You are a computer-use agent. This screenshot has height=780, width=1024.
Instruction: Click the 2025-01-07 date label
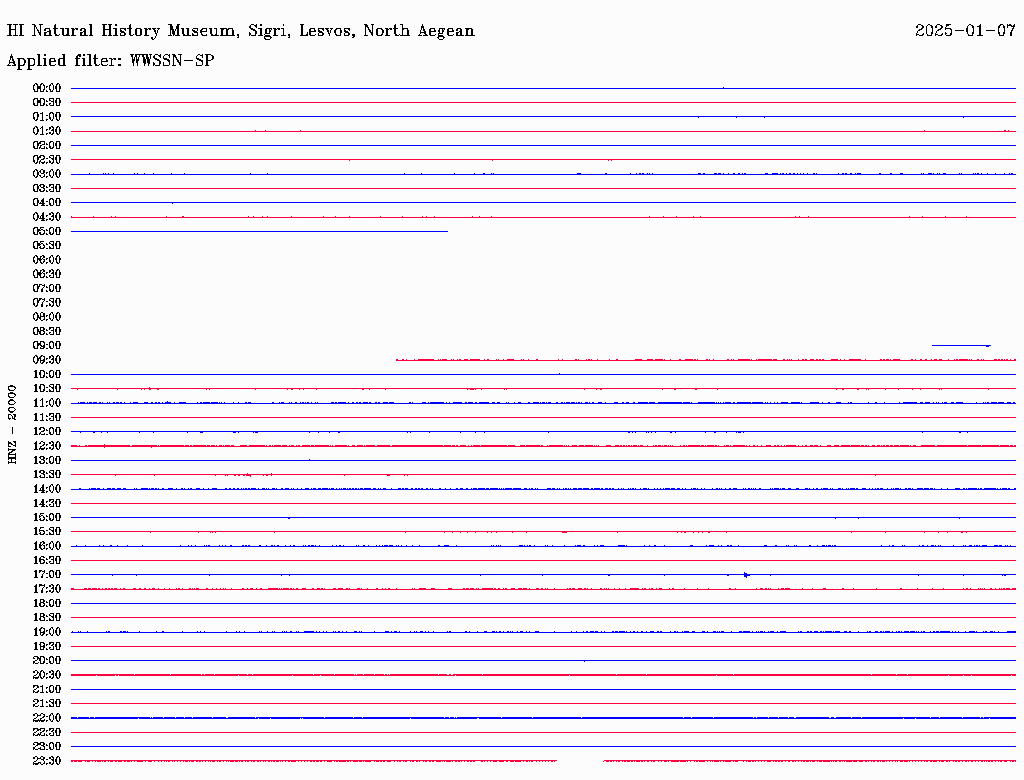[965, 31]
